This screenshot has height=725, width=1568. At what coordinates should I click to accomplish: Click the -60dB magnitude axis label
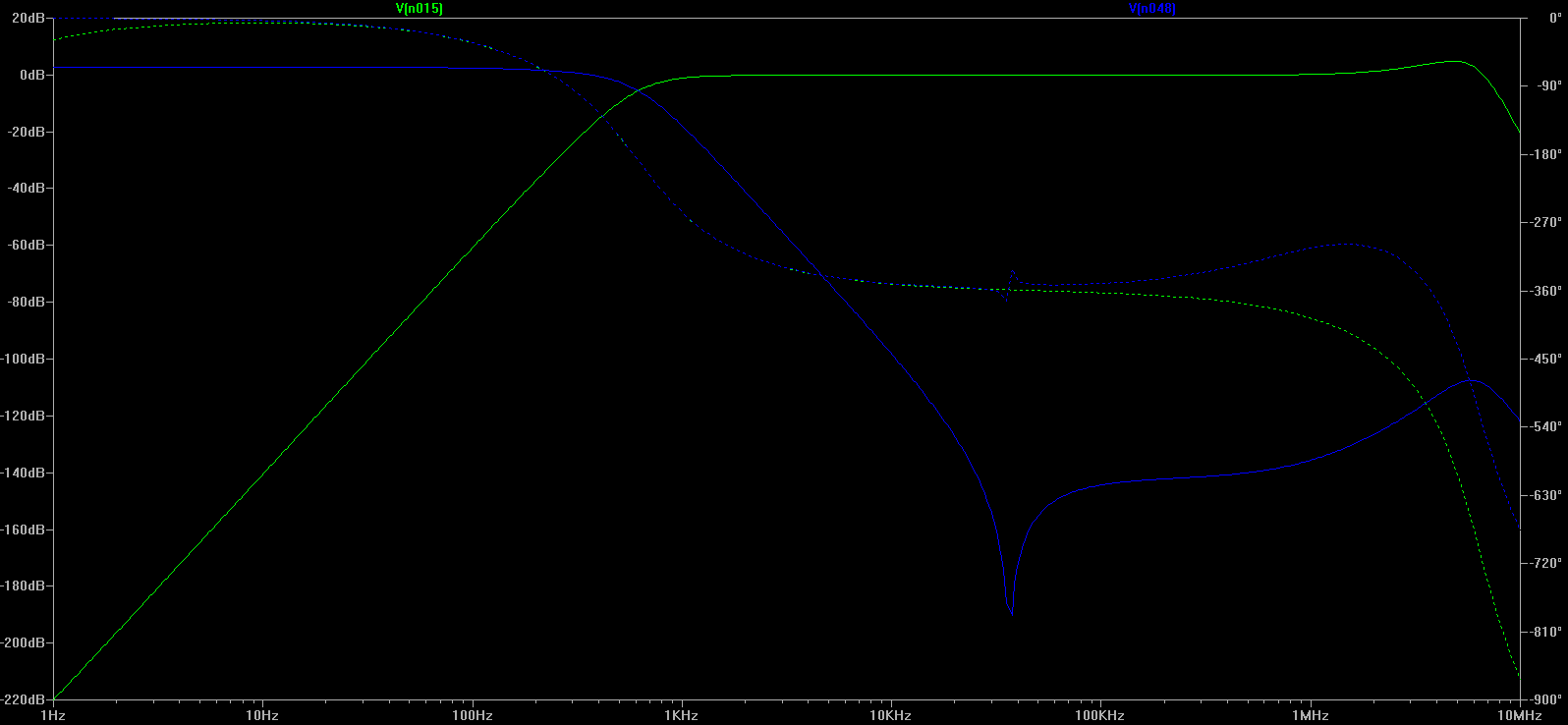tap(27, 245)
